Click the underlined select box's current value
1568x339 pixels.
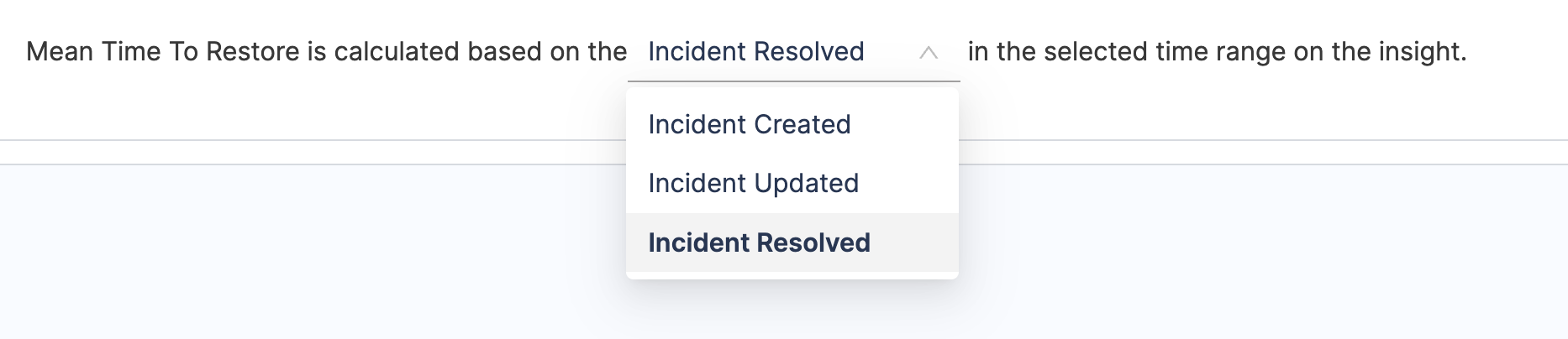click(755, 52)
